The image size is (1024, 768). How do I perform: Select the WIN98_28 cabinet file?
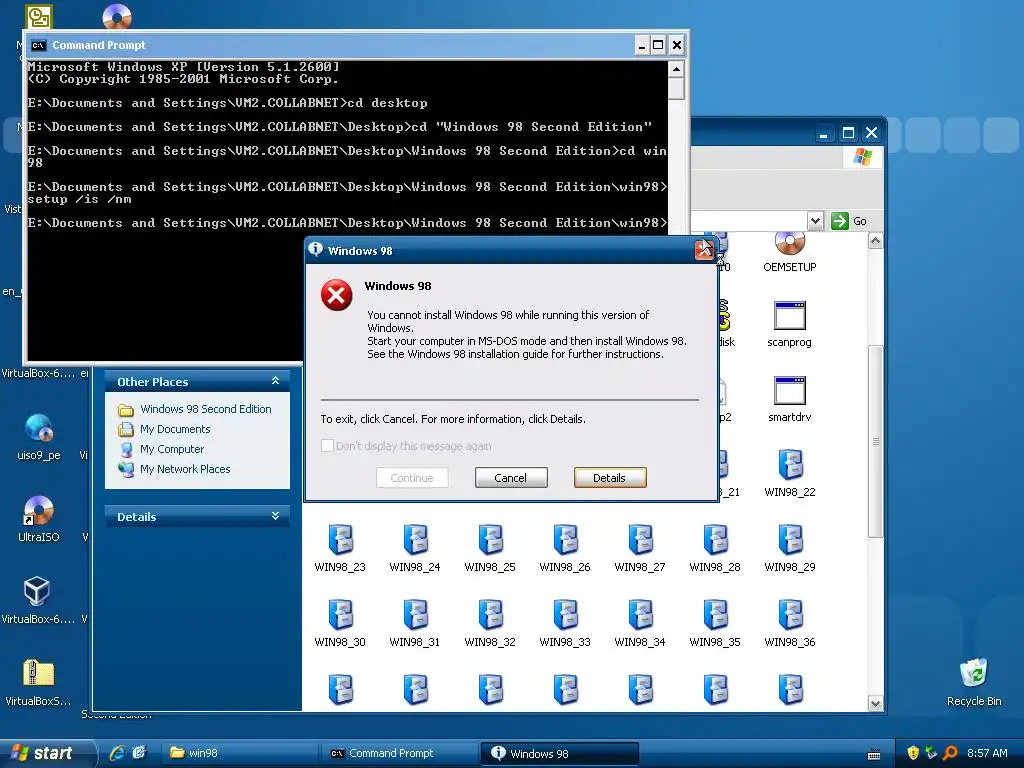click(x=715, y=540)
